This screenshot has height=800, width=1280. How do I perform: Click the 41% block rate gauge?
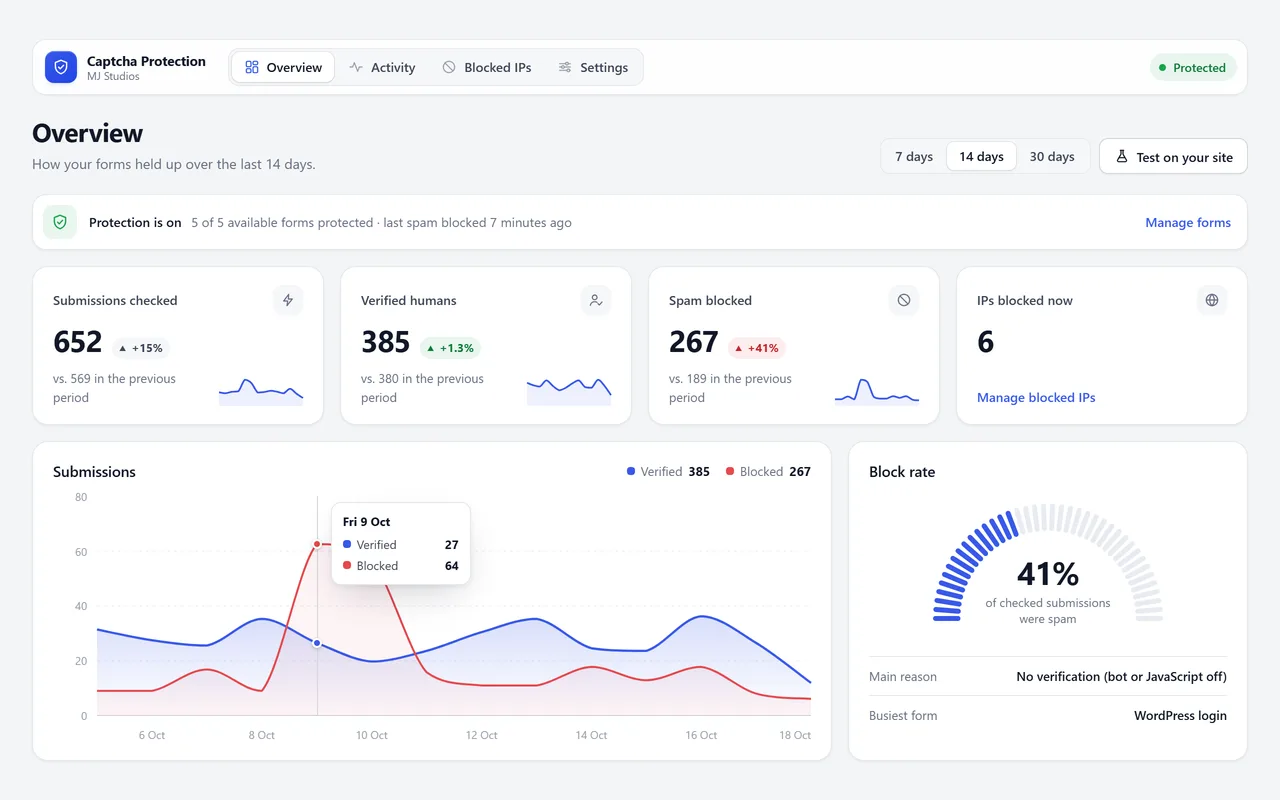(x=1048, y=563)
